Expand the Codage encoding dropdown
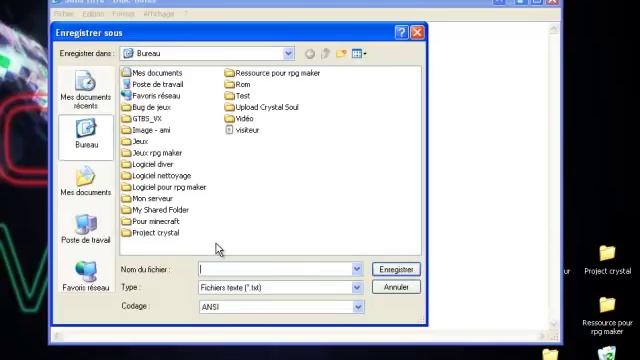The image size is (640, 360). (x=358, y=307)
